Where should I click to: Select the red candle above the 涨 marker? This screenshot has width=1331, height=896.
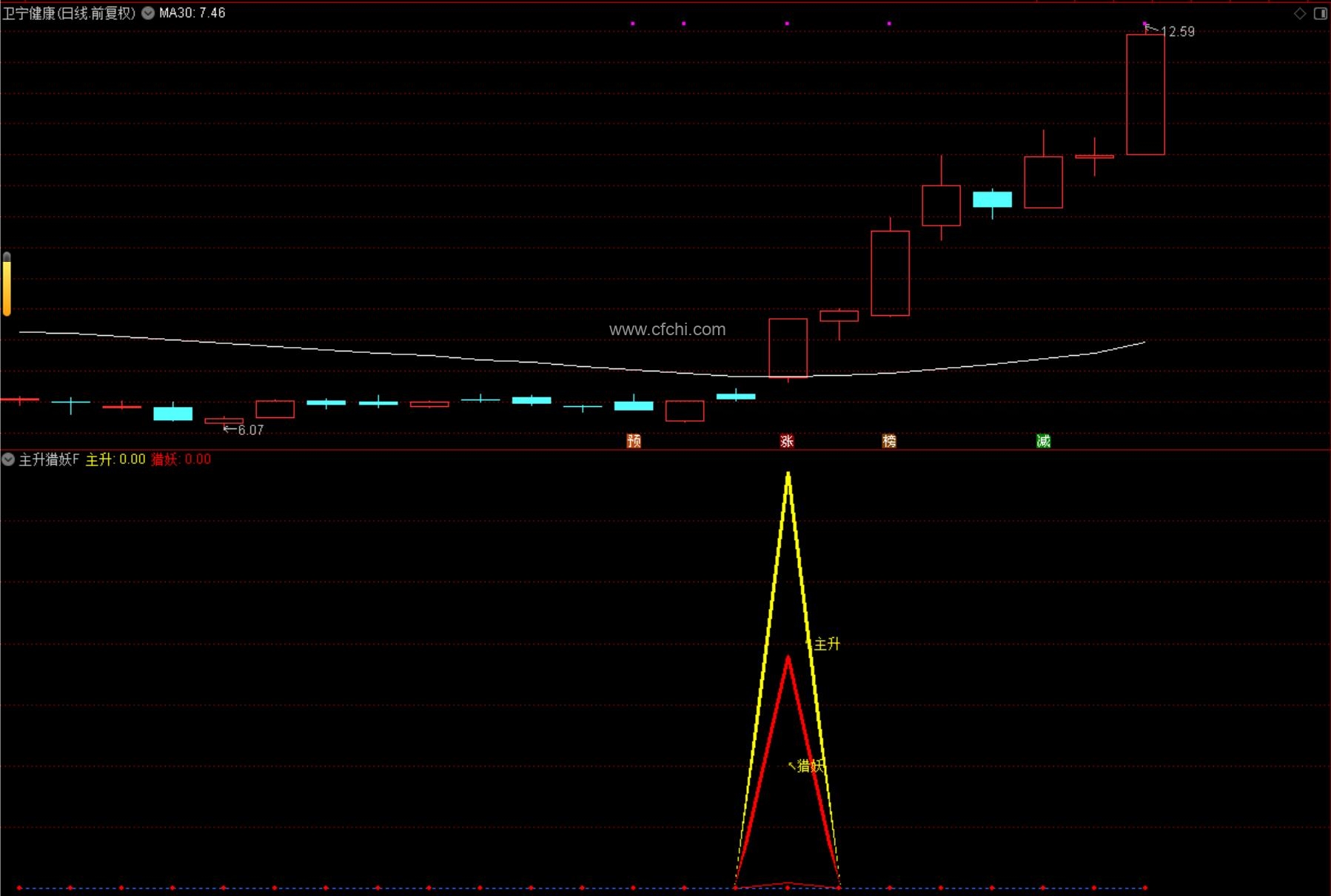tap(788, 348)
